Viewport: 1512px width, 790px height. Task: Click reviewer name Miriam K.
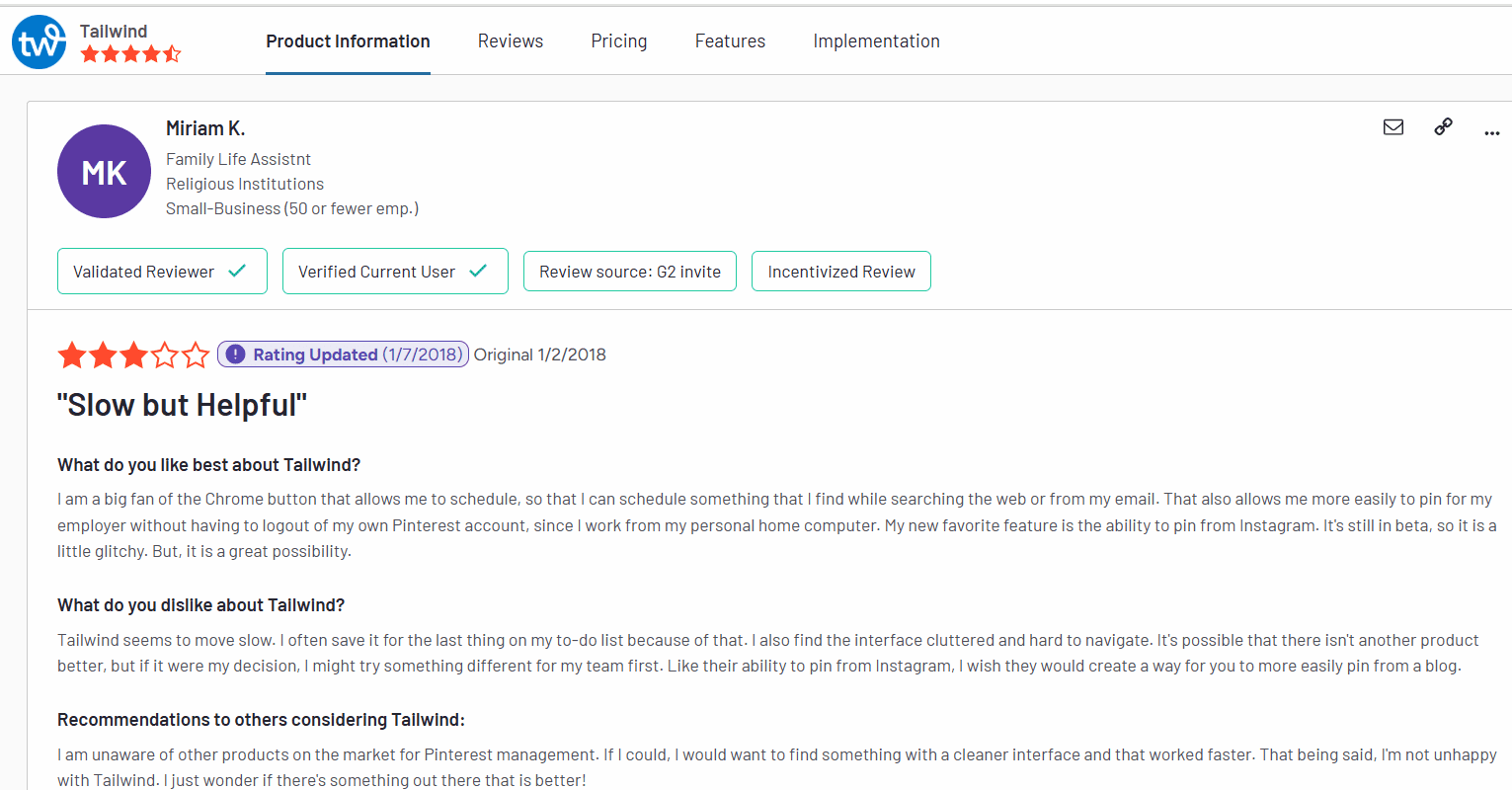click(205, 128)
